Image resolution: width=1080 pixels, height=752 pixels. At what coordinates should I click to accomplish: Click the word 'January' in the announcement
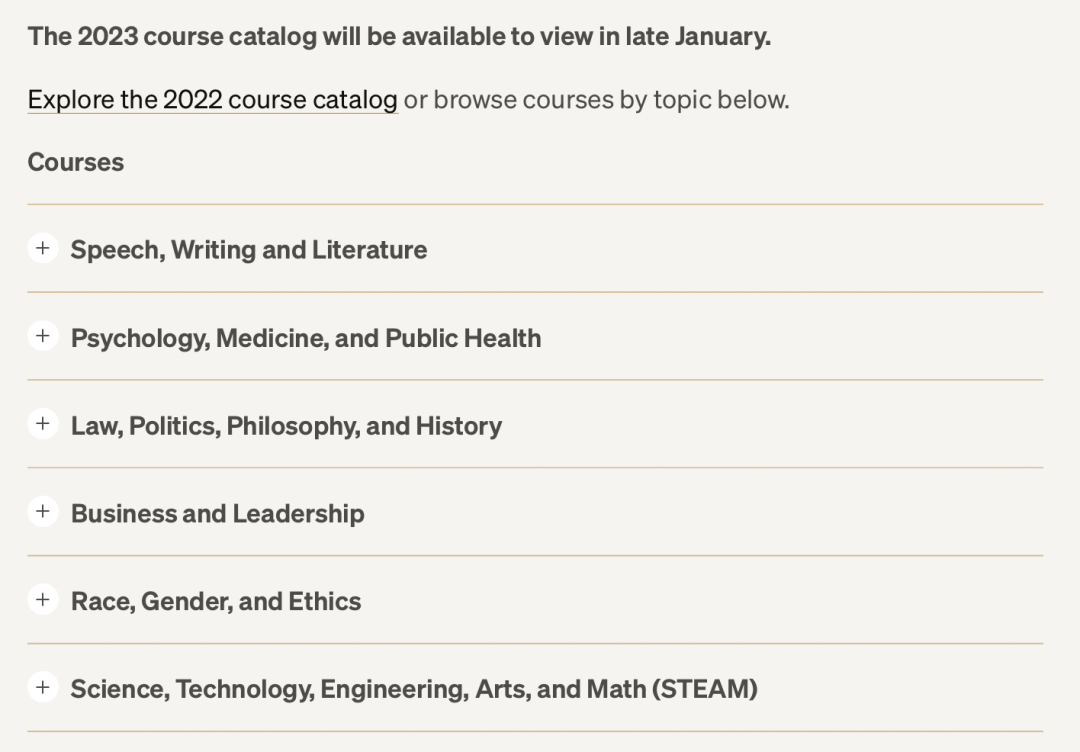(721, 37)
